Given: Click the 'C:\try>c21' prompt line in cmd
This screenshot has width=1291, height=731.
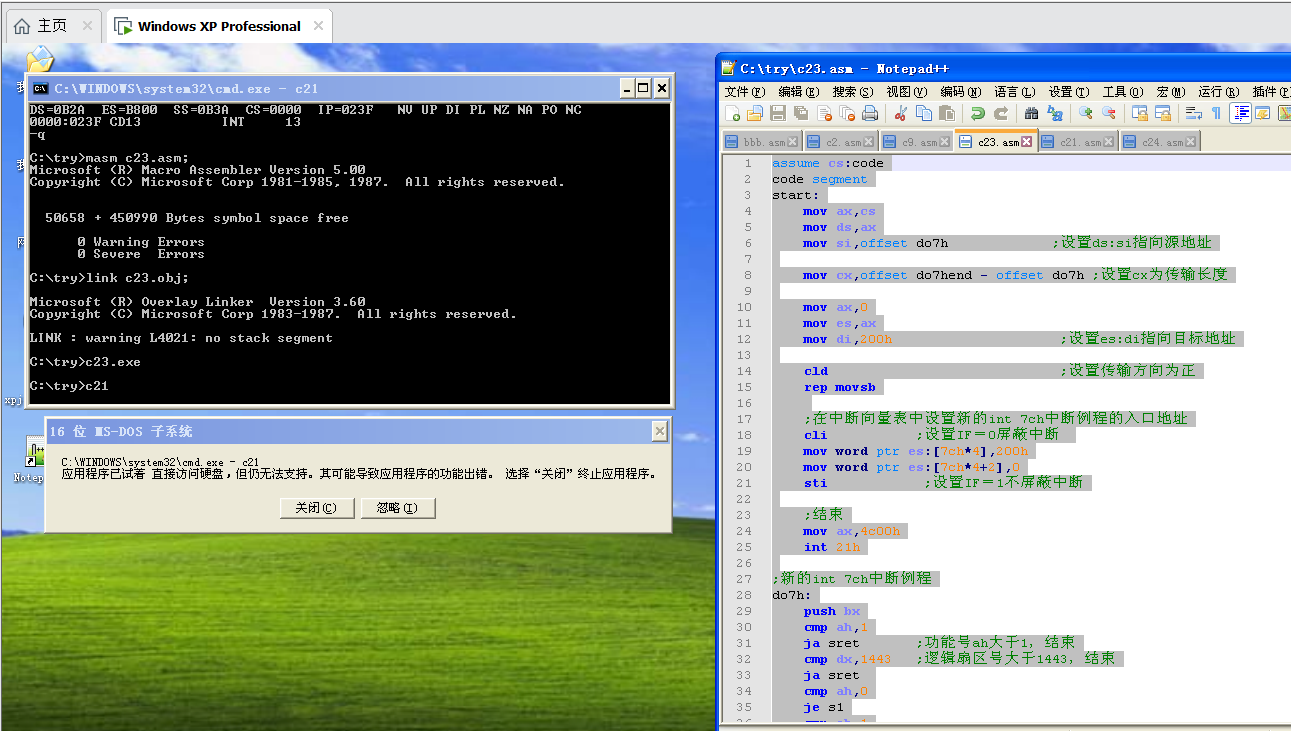Looking at the screenshot, I should click(69, 386).
